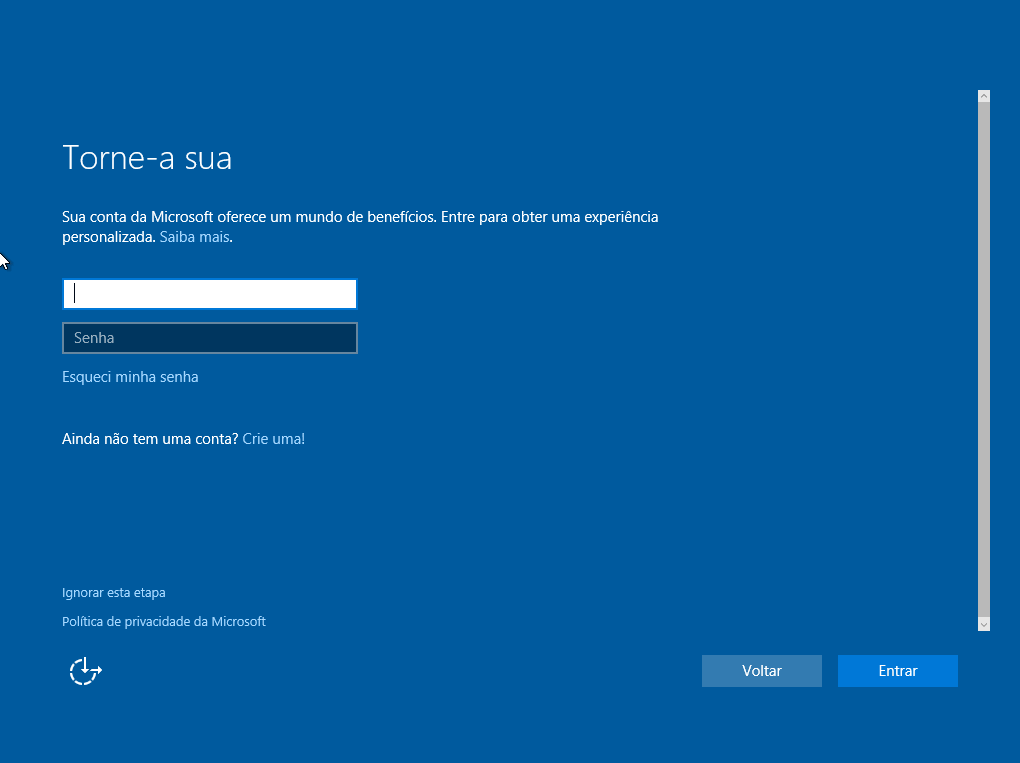Focus the Senha password field
The height and width of the screenshot is (763, 1020).
209,338
